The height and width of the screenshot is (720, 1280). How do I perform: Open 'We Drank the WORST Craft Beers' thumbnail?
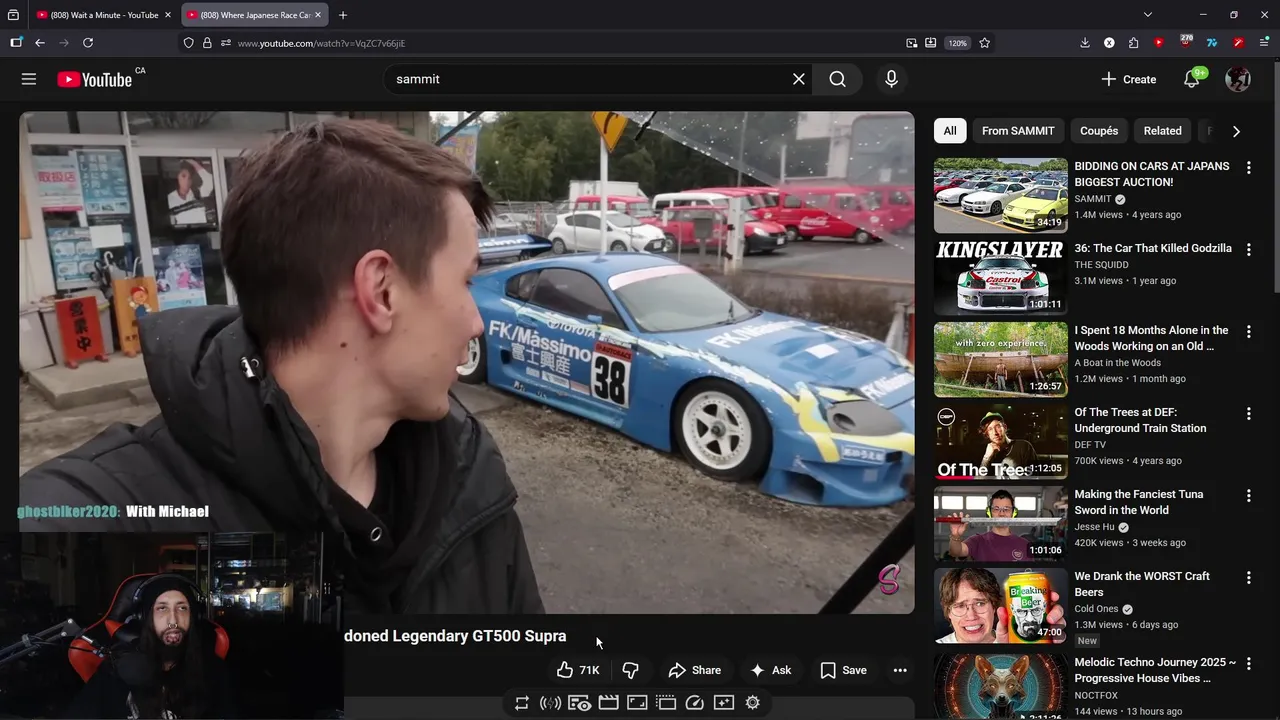tap(1001, 605)
